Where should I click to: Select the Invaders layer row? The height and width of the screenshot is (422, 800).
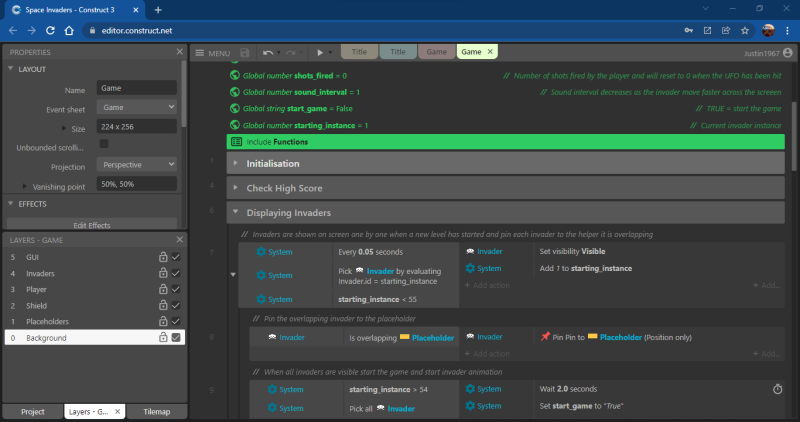[95, 274]
